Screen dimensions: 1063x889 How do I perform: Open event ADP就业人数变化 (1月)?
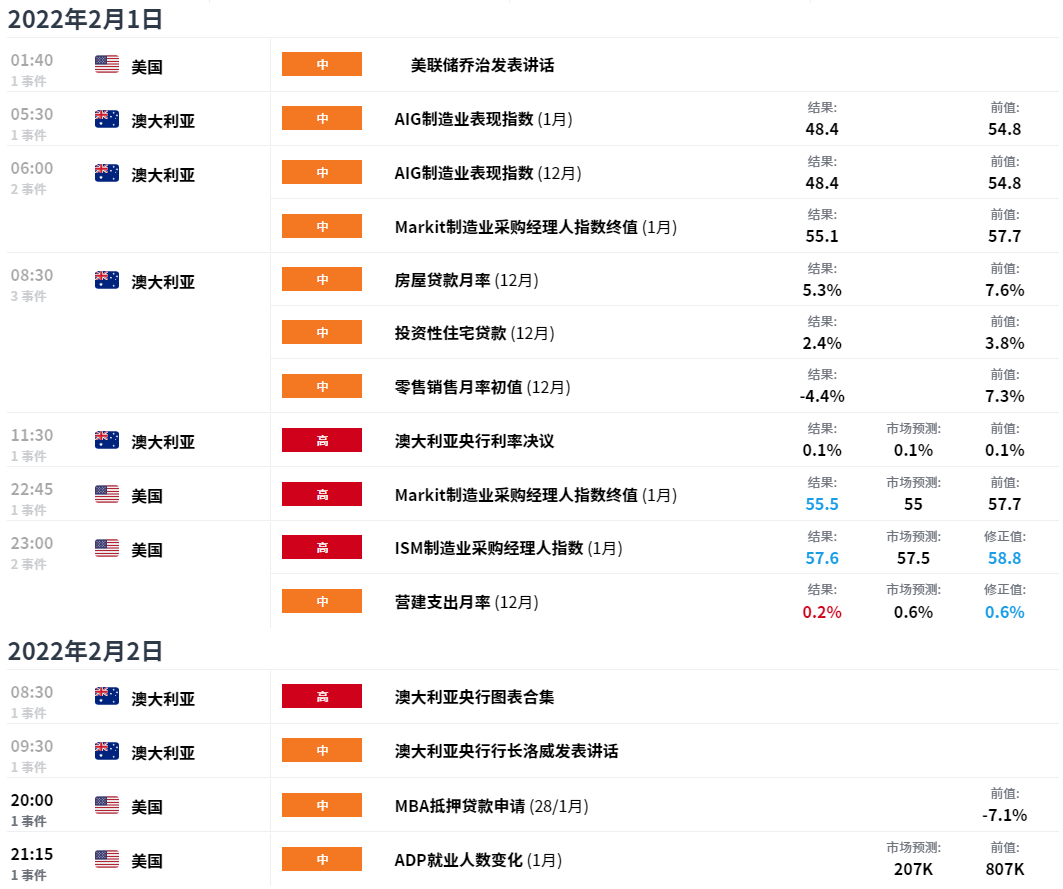pos(479,861)
